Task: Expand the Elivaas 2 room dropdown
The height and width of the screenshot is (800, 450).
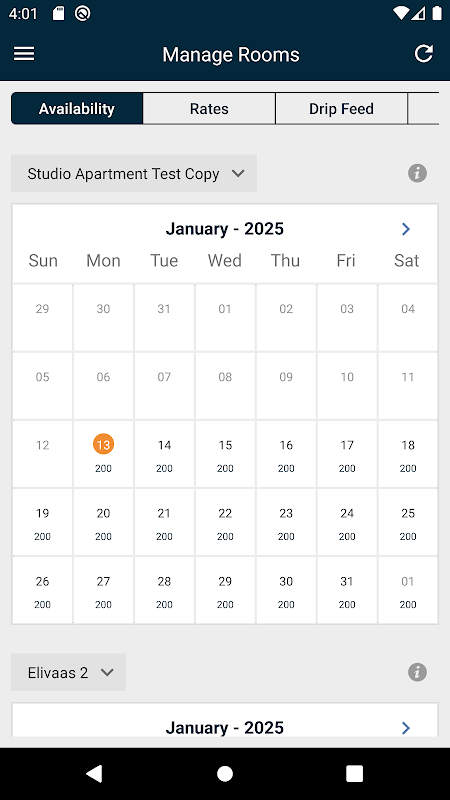Action: 68,672
